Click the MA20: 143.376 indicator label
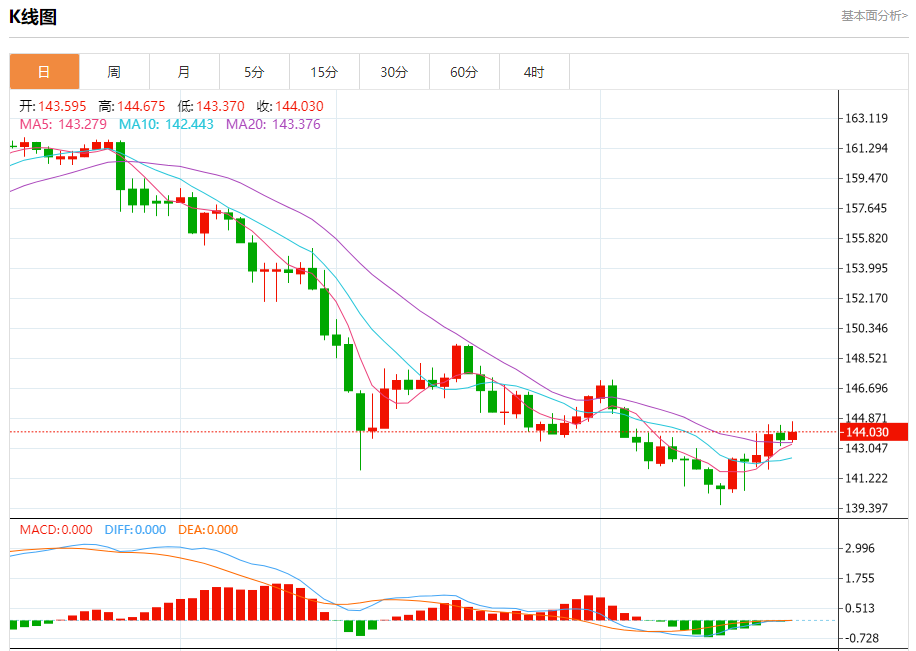Viewport: 916px width, 651px height. (273, 124)
